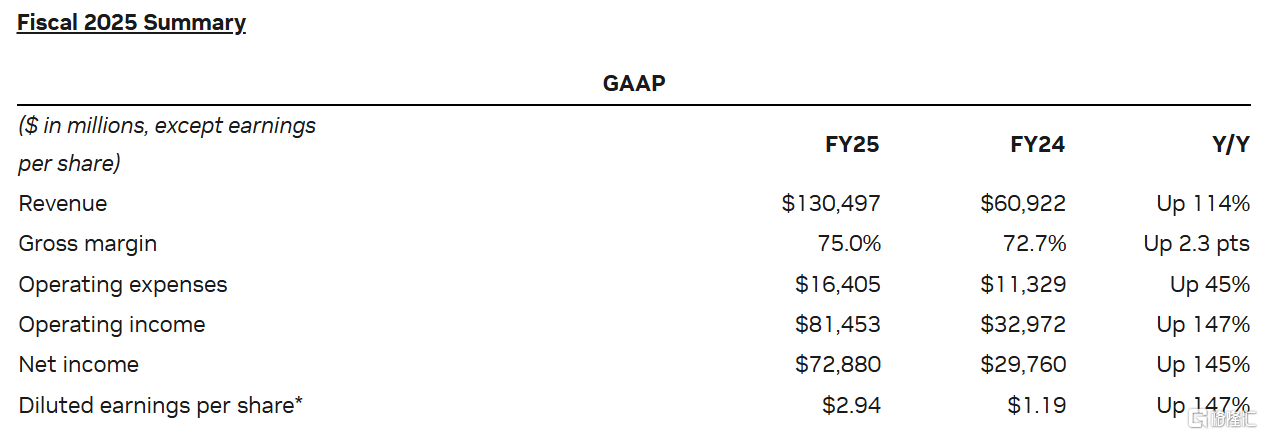Viewport: 1263px width, 435px height.
Task: Click the watermark logo icon at bottom right
Action: [x=1195, y=419]
